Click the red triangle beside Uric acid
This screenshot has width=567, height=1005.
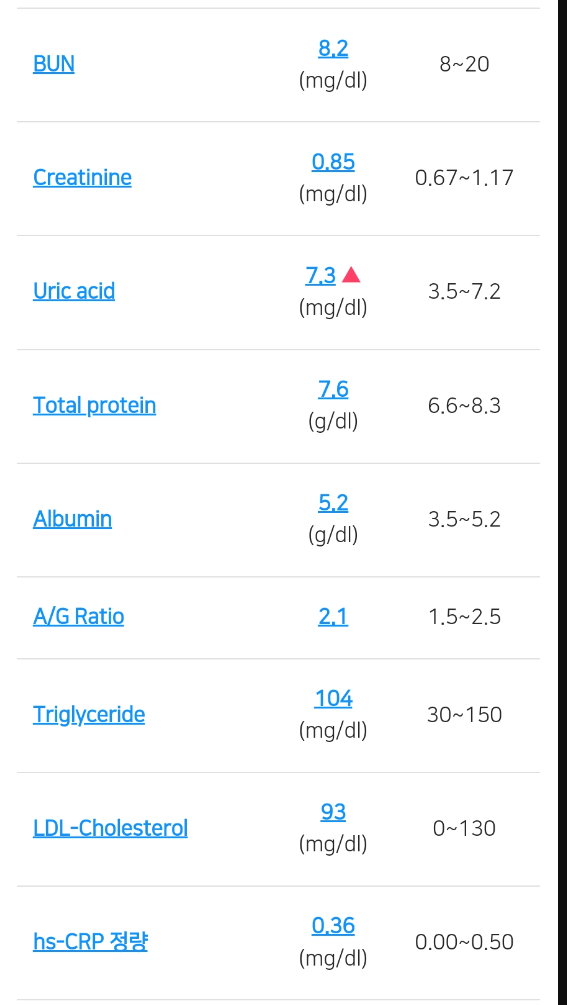[351, 276]
